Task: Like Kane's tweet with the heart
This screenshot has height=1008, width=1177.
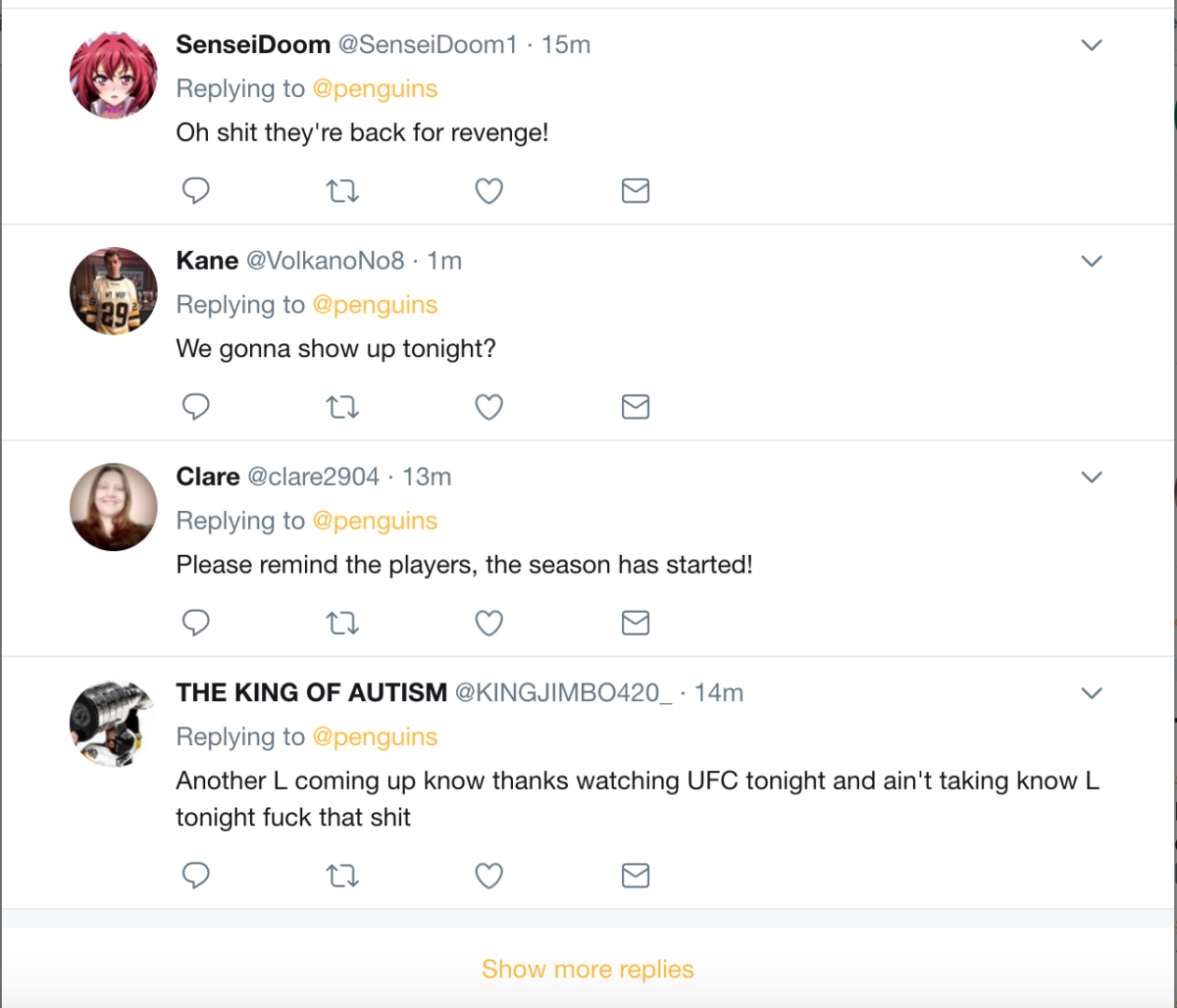Action: click(x=488, y=406)
